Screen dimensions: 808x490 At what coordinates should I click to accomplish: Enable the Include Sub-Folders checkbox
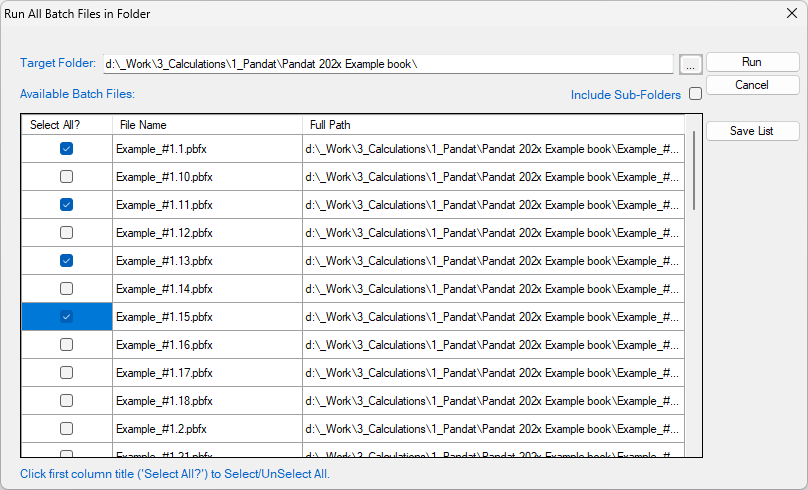pyautogui.click(x=695, y=95)
